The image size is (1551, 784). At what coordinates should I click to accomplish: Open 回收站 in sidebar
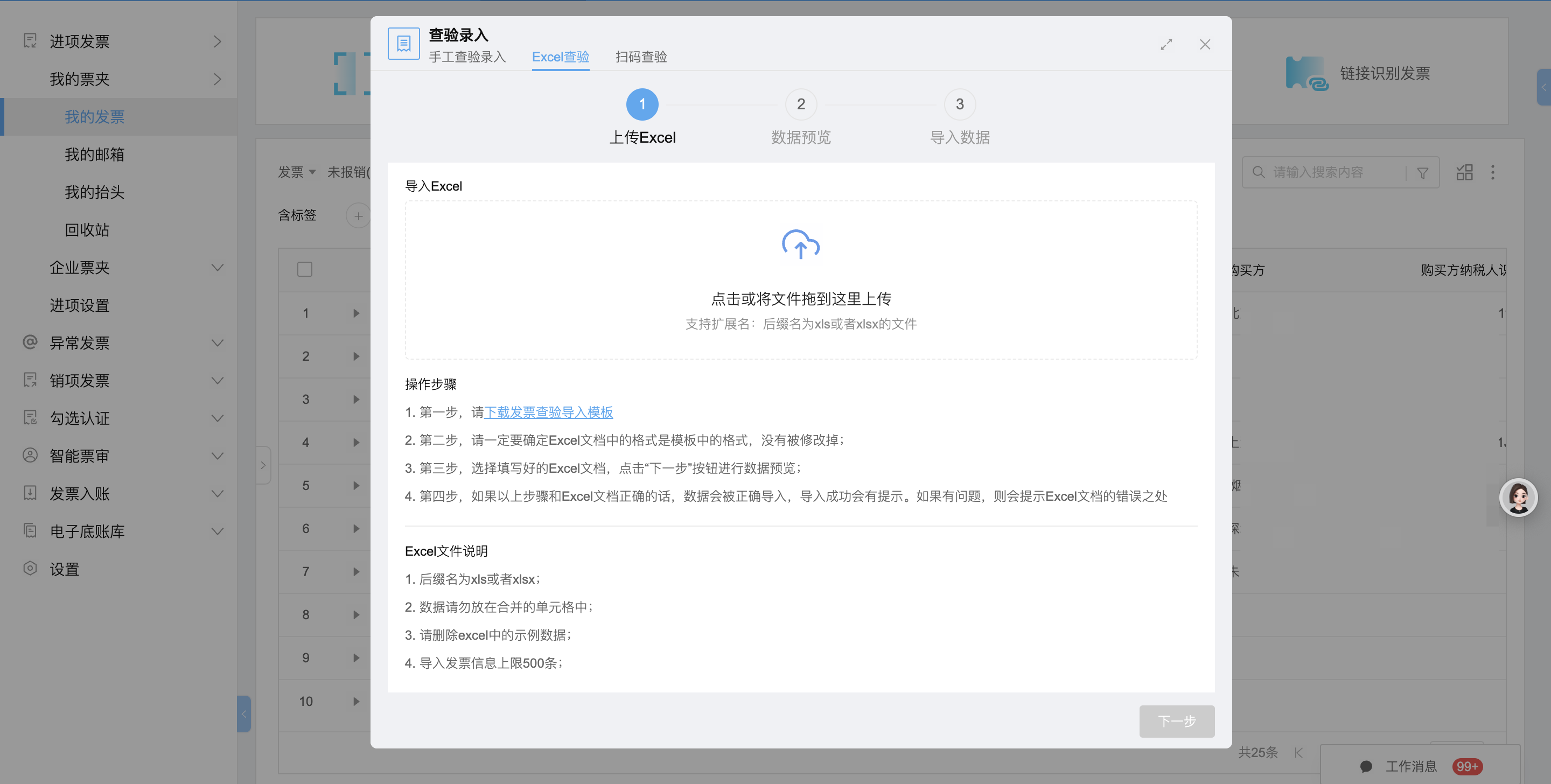coord(87,229)
